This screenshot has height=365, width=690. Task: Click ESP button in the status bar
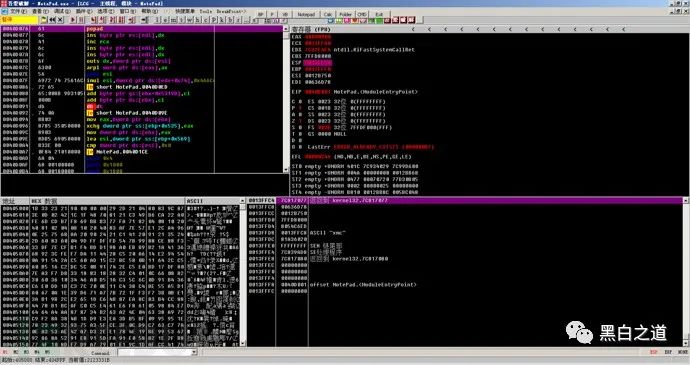pos(653,352)
